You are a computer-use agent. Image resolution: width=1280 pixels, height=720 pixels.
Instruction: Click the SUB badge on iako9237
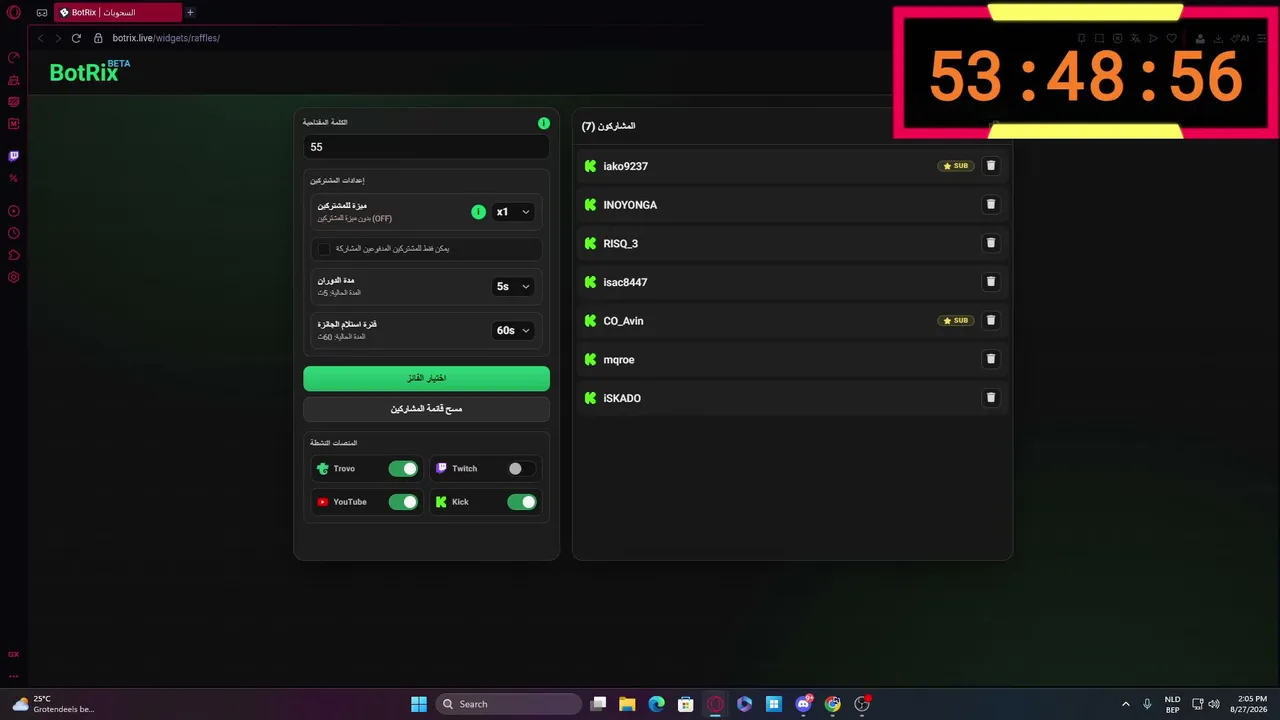click(956, 166)
